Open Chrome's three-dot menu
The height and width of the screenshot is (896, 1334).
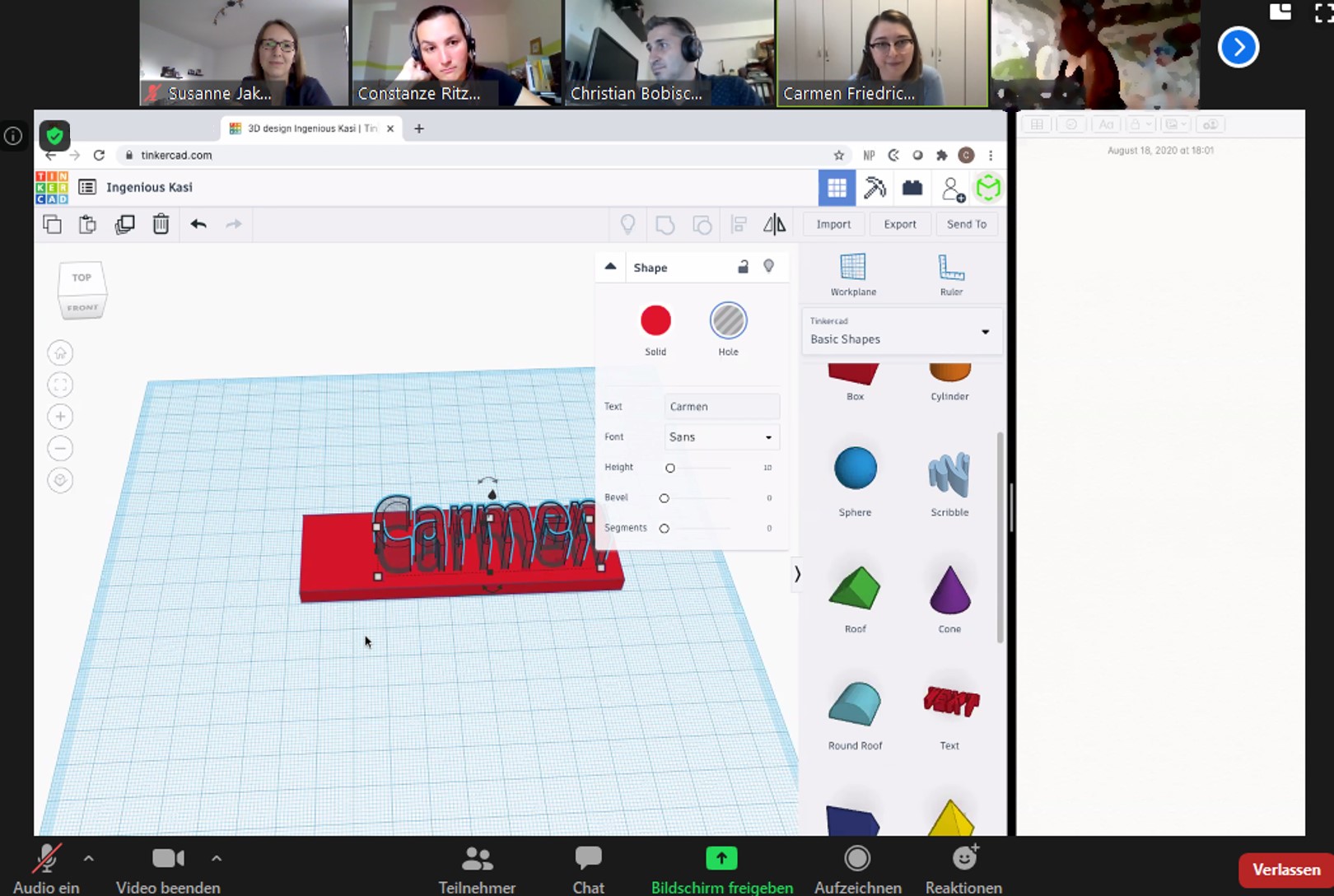(x=991, y=155)
